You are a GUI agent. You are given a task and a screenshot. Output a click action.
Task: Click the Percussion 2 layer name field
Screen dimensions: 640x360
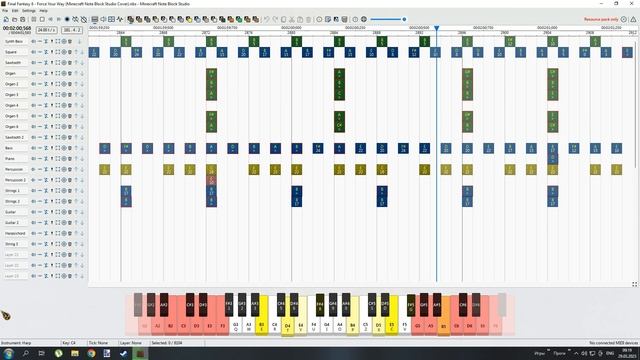point(16,180)
